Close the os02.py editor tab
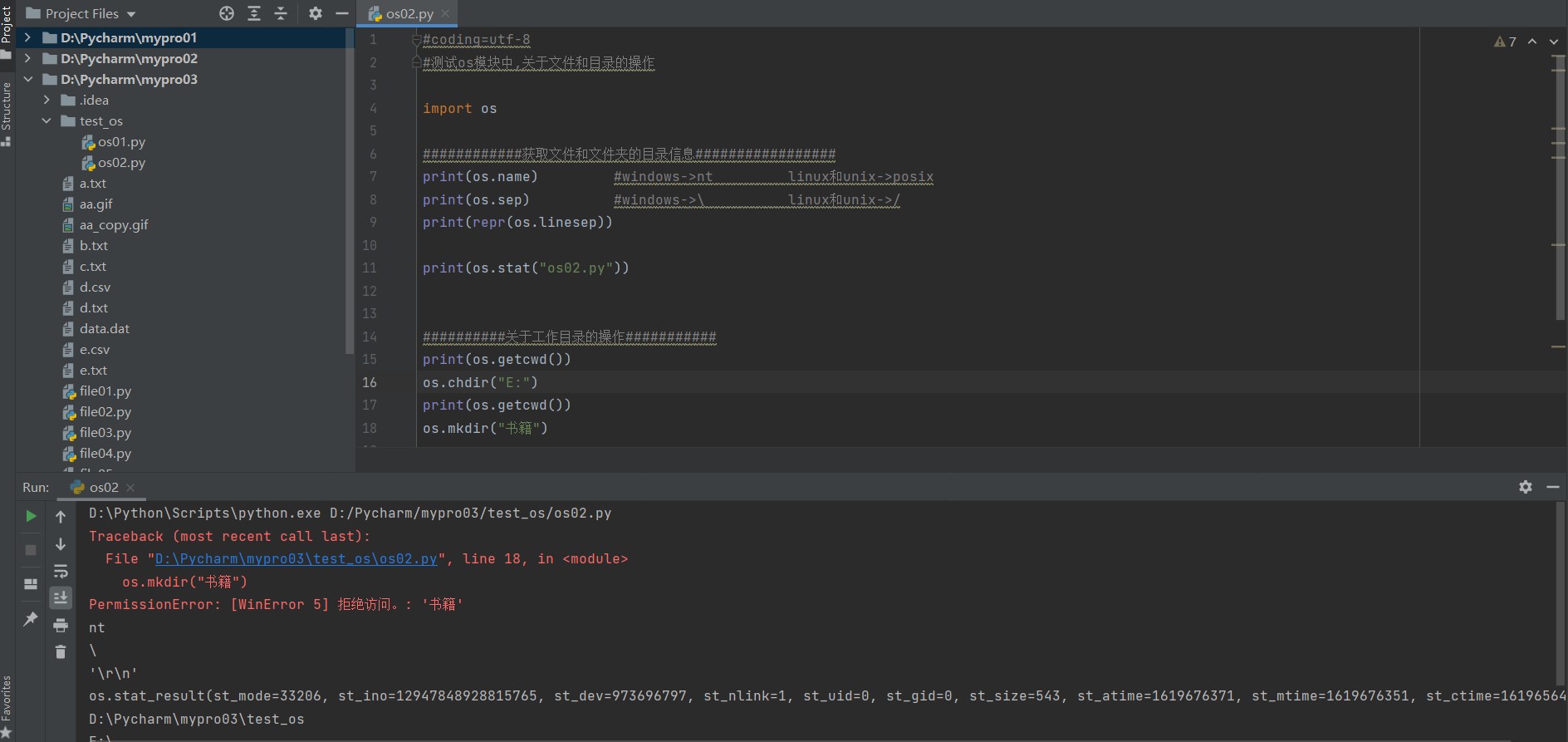Viewport: 1568px width, 742px height. tap(445, 13)
